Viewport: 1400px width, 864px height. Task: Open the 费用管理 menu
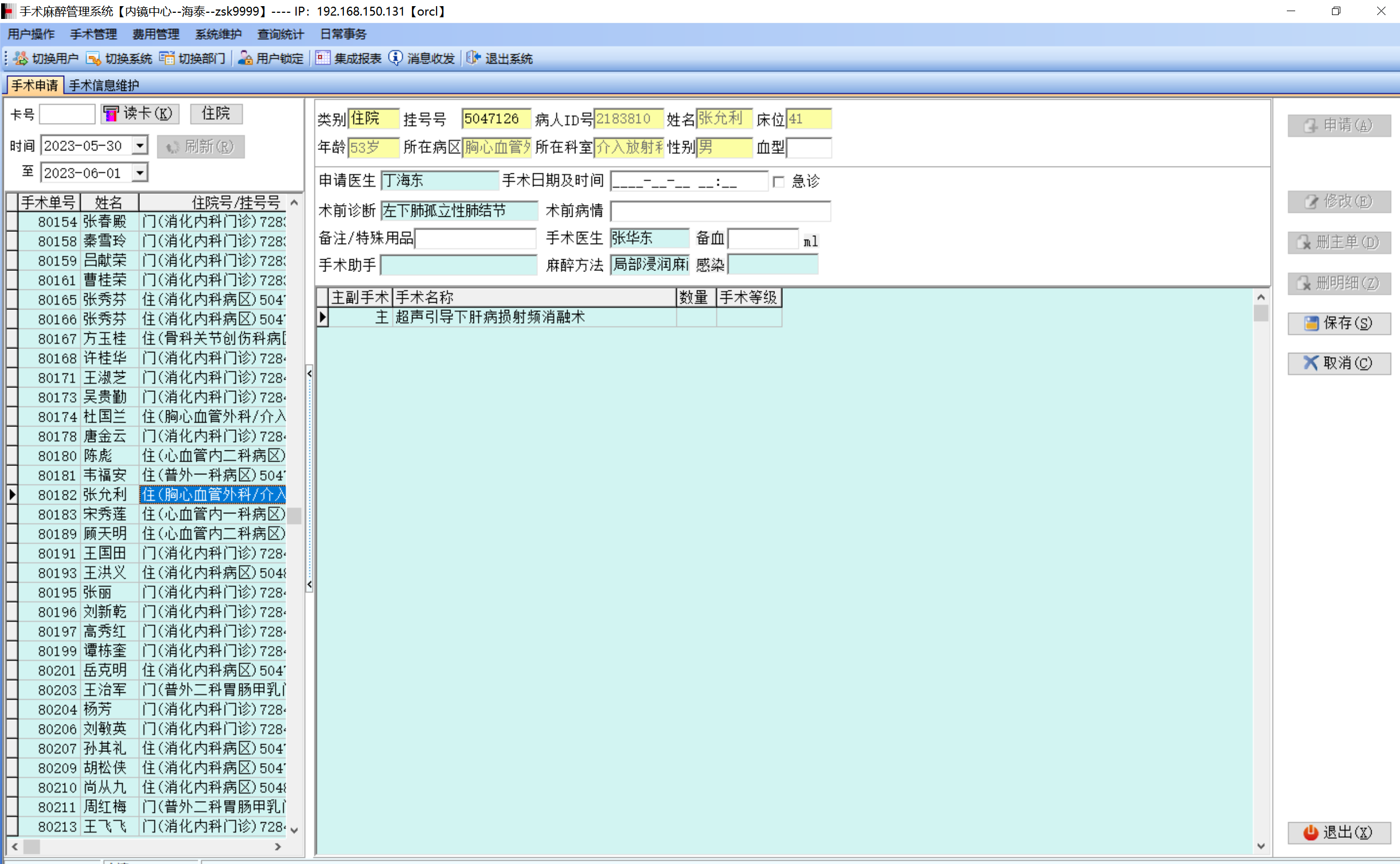(x=156, y=35)
